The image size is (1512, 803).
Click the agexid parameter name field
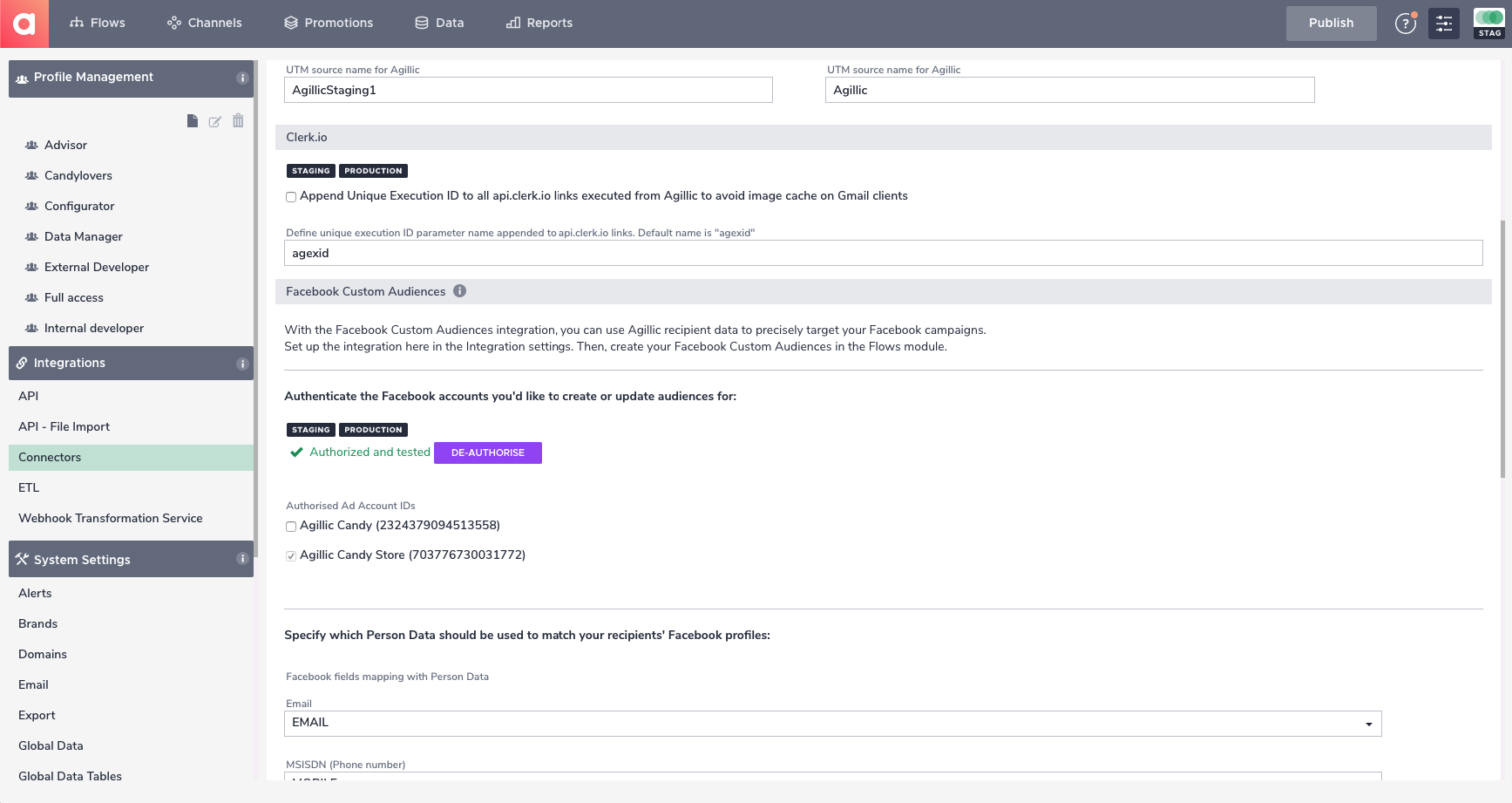coord(884,253)
